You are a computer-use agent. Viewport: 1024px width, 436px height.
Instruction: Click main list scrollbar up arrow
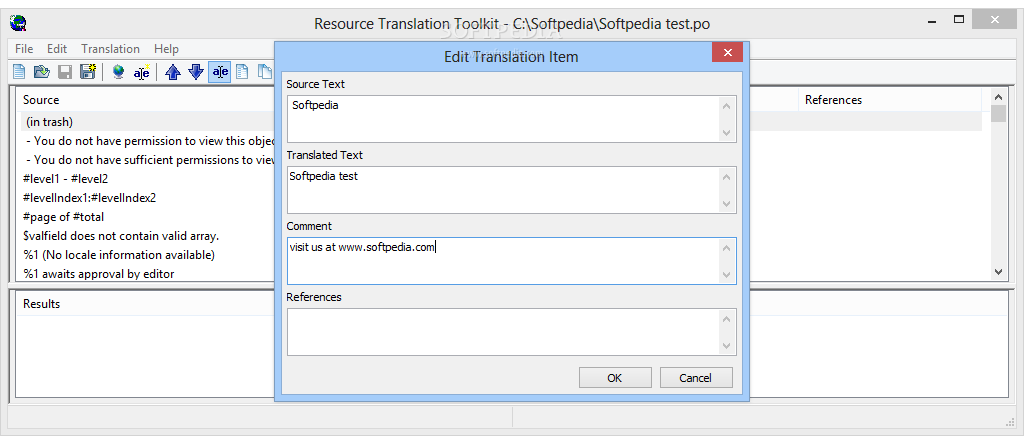(x=998, y=97)
